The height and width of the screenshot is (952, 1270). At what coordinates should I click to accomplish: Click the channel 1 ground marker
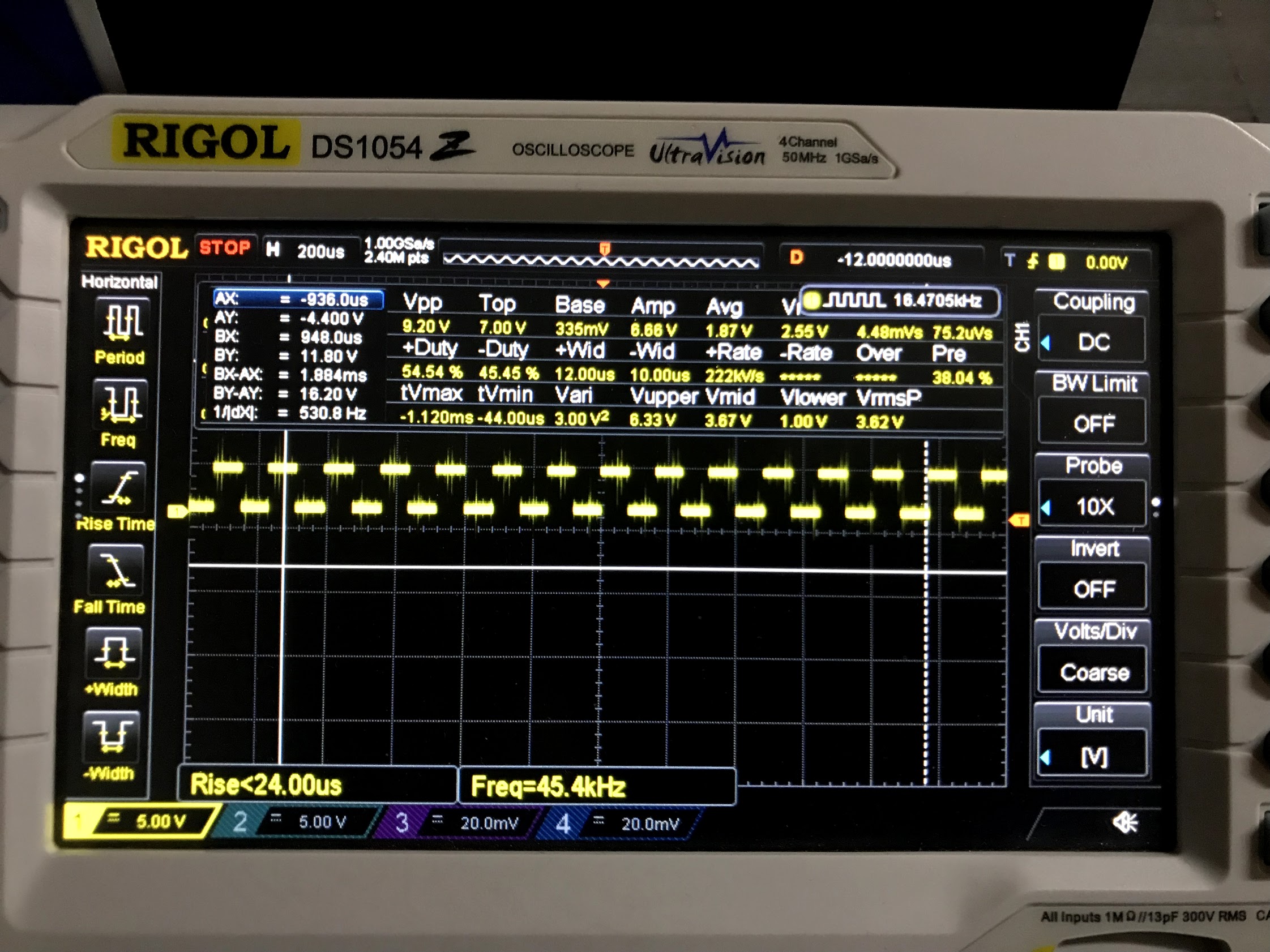177,511
